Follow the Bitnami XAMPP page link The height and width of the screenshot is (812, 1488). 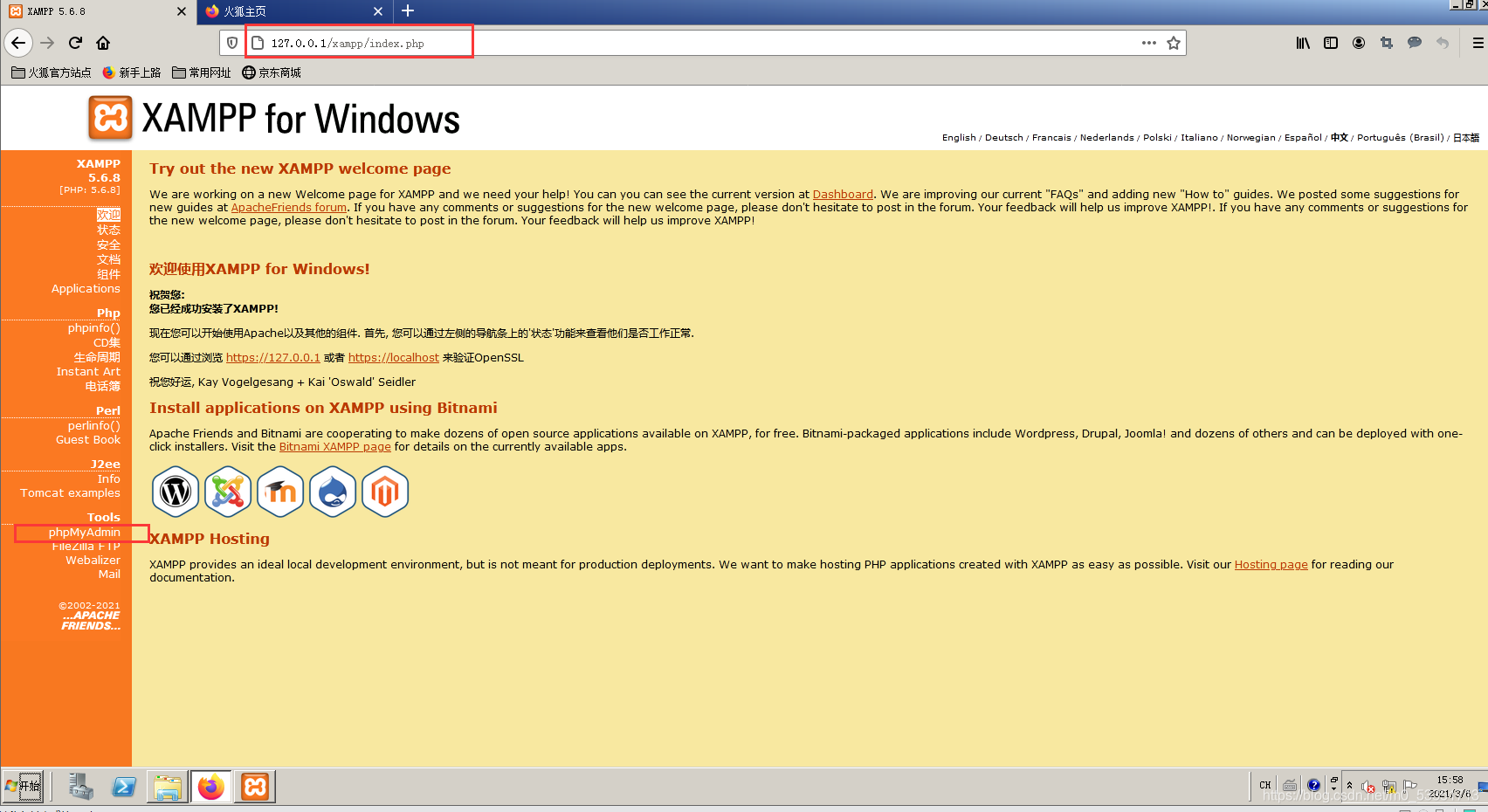pos(334,447)
